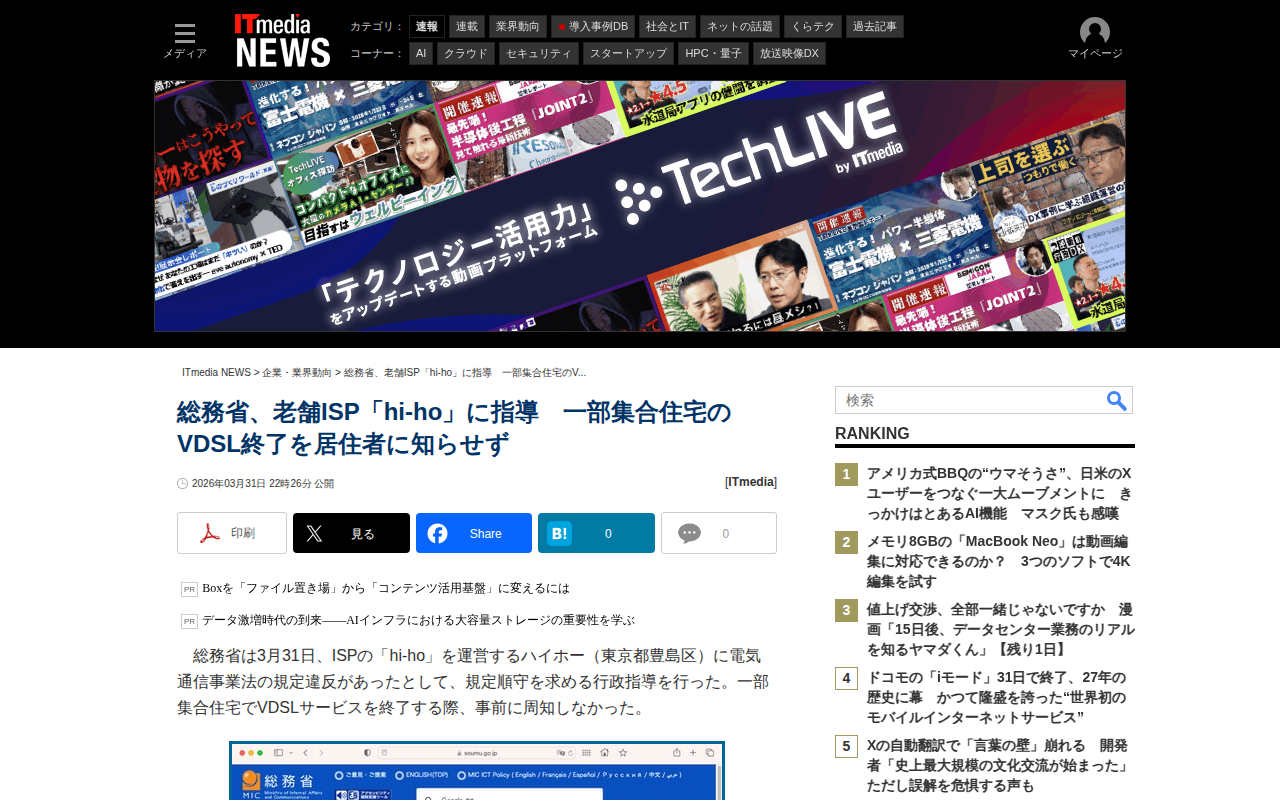Click the RANKING section heading
Viewport: 1280px width, 800px height.
(x=872, y=433)
